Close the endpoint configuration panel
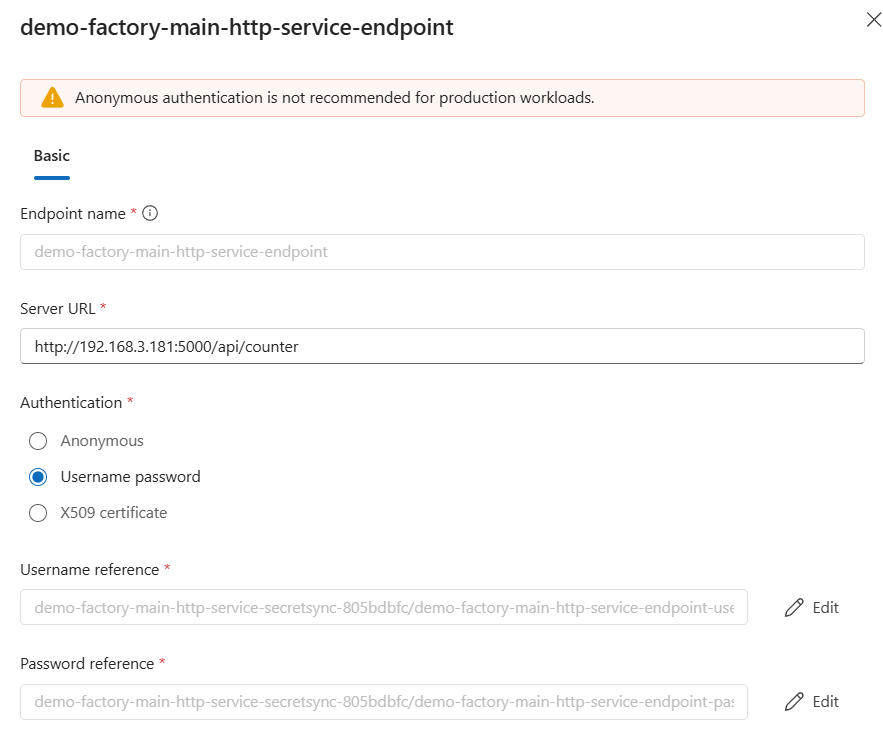The height and width of the screenshot is (747, 883). tap(873, 20)
